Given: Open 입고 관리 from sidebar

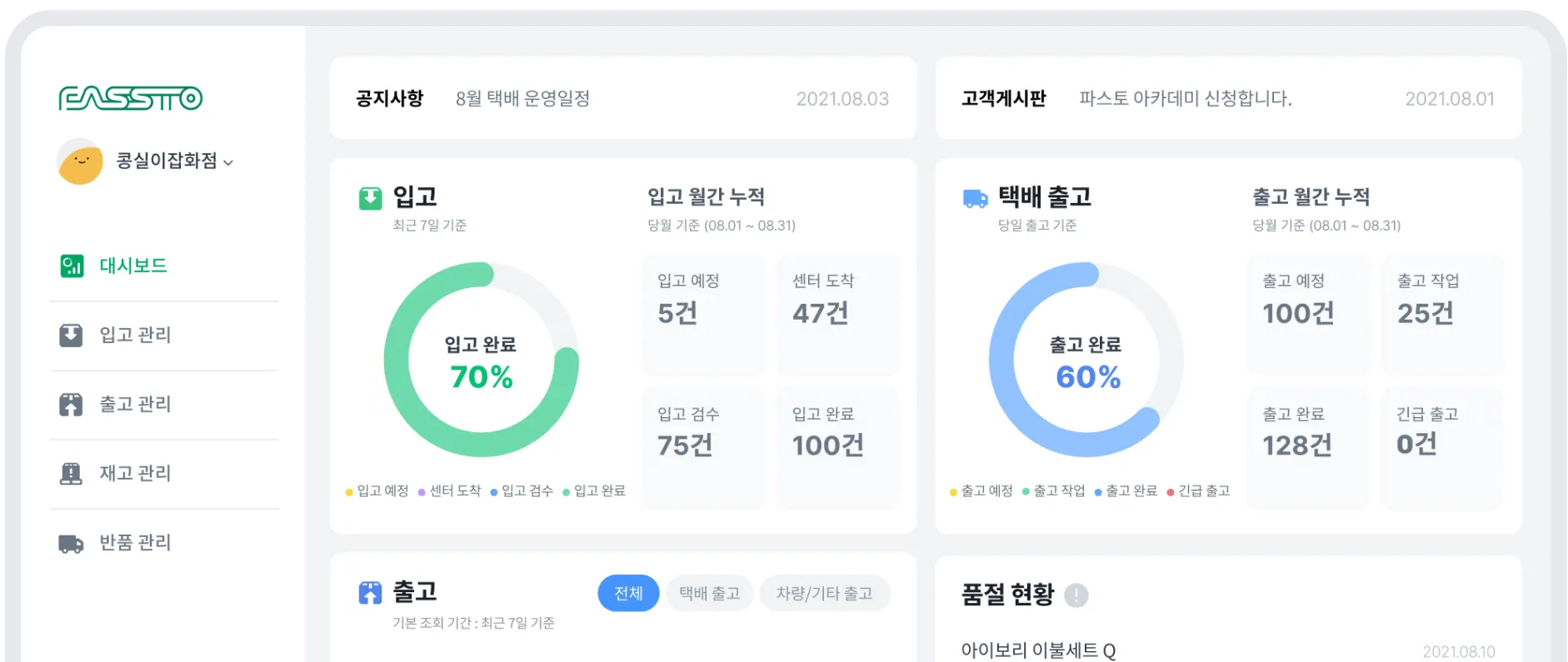Looking at the screenshot, I should pos(135,335).
